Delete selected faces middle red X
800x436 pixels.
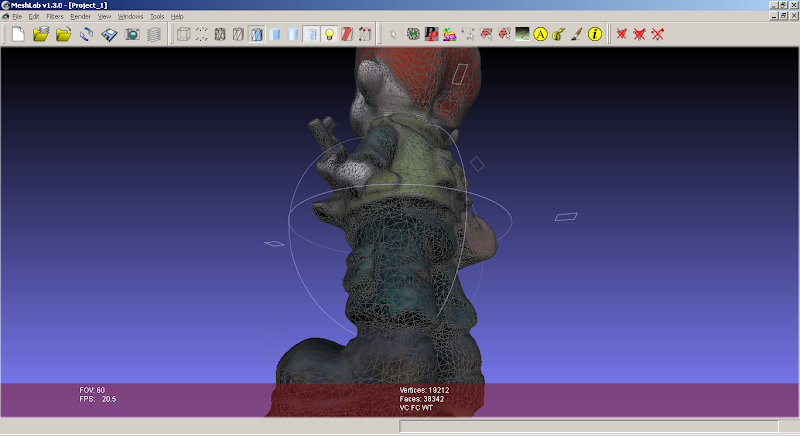[639, 34]
